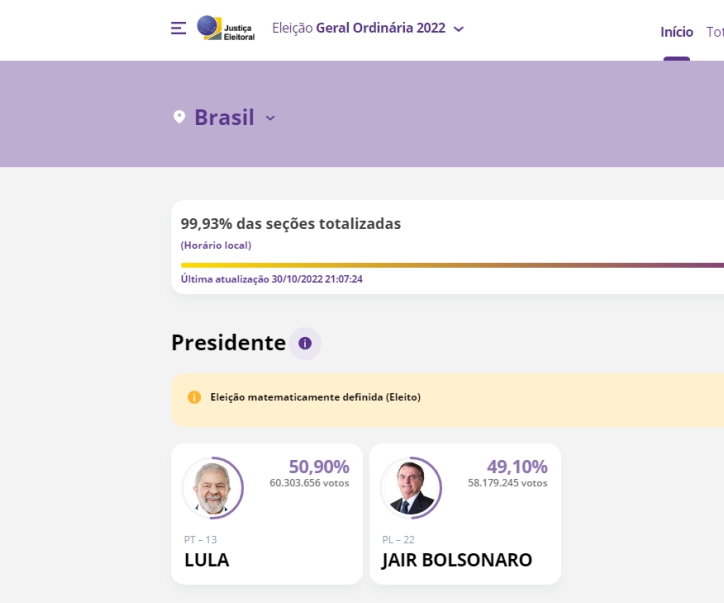Screen dimensions: 724x603
Task: Open the Presidente info icon
Action: click(305, 343)
